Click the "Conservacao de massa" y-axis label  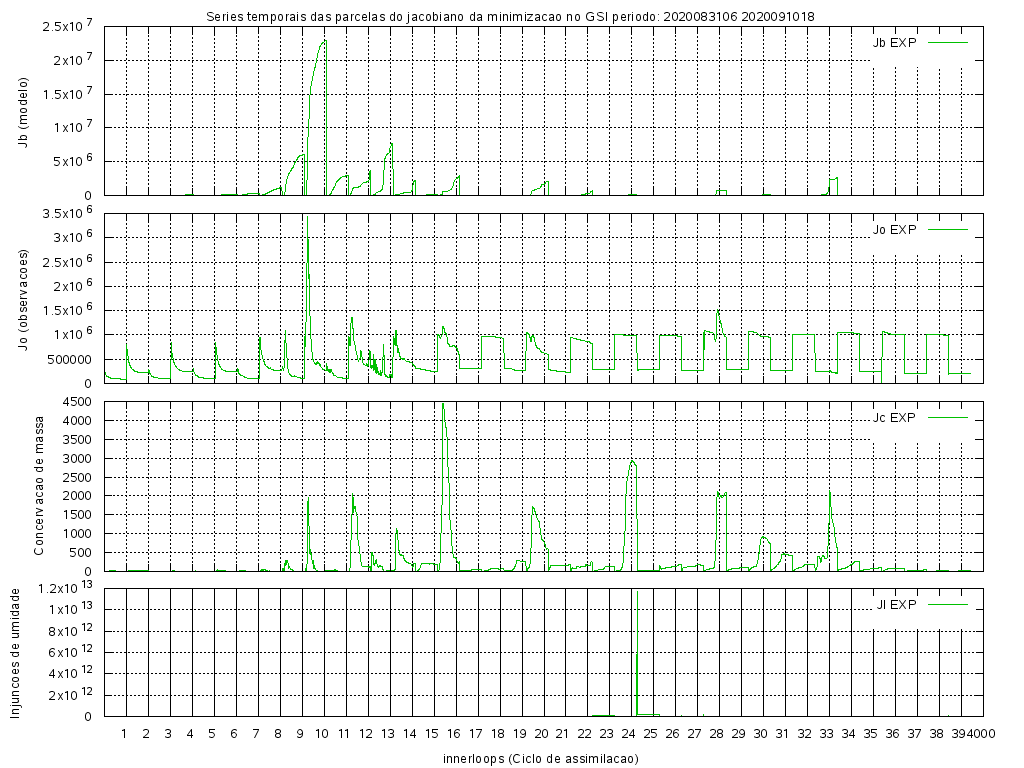click(x=40, y=486)
